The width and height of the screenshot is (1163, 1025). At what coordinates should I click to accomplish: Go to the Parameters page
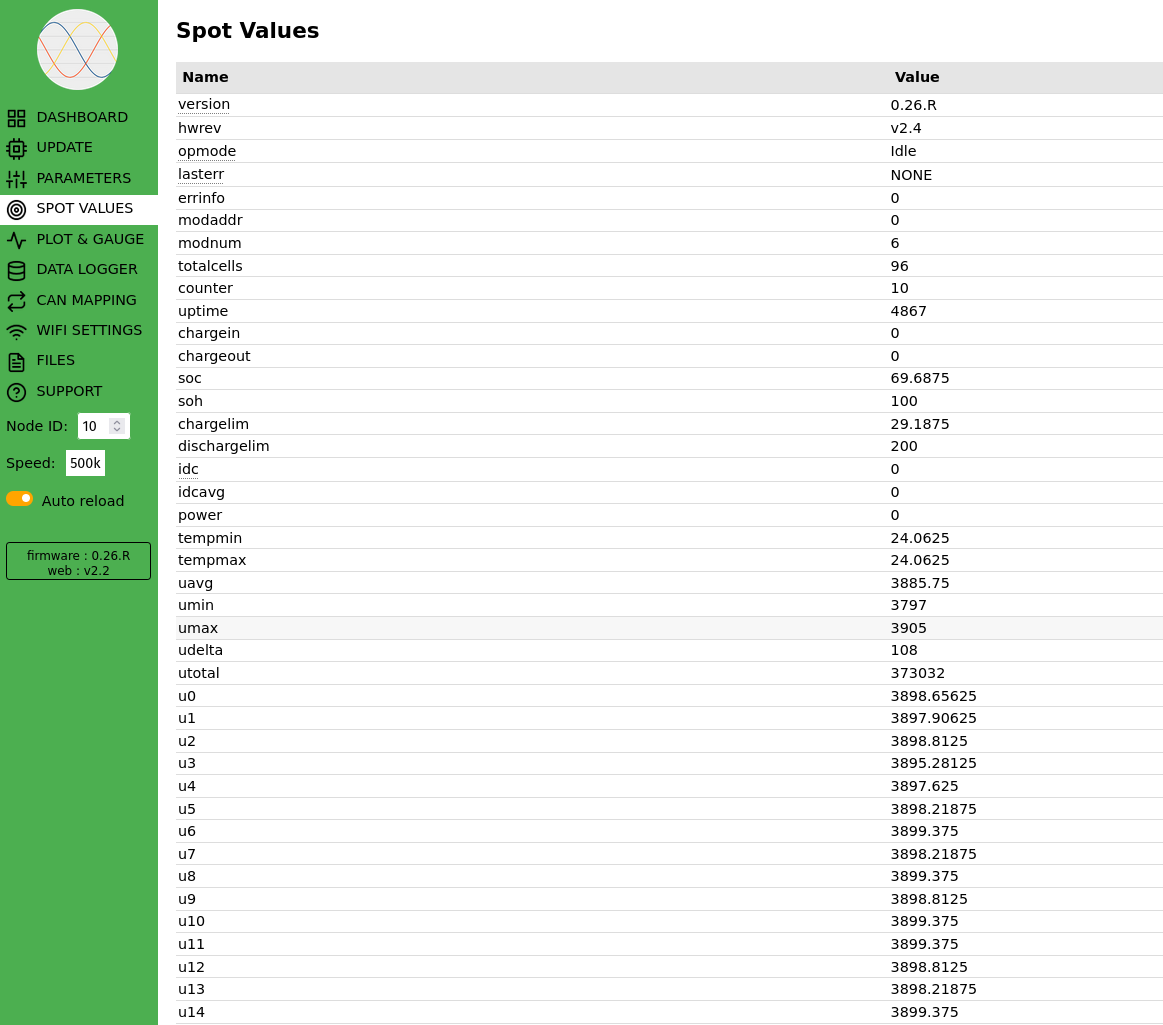tap(83, 178)
